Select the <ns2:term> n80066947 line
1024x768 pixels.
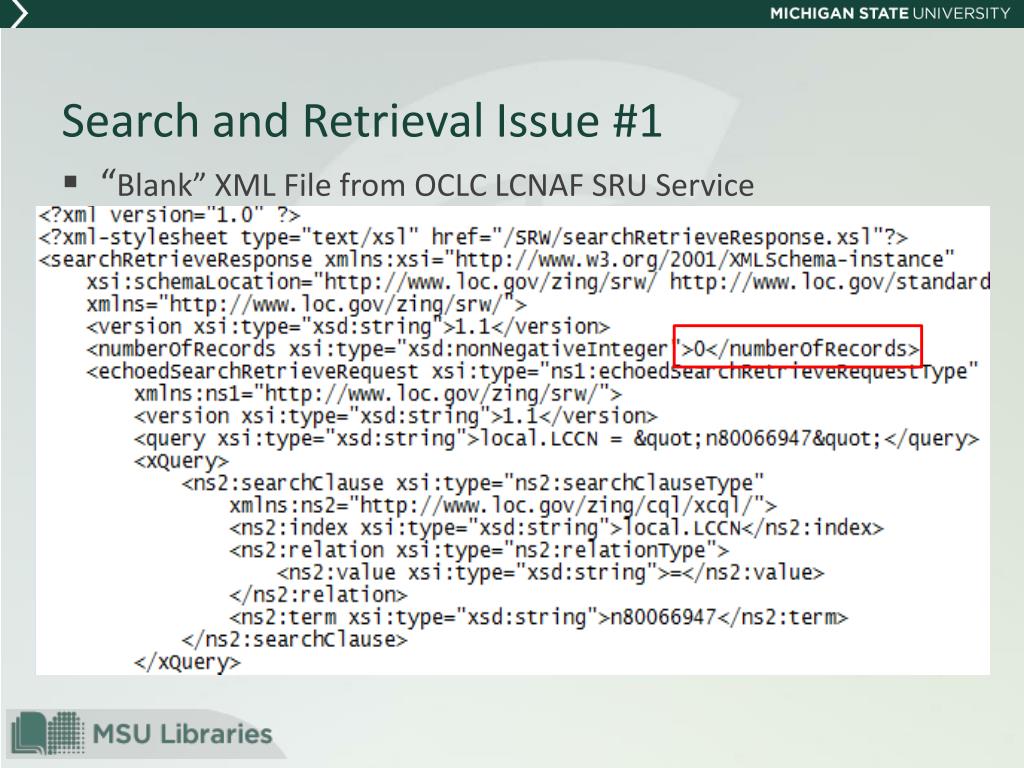538,617
